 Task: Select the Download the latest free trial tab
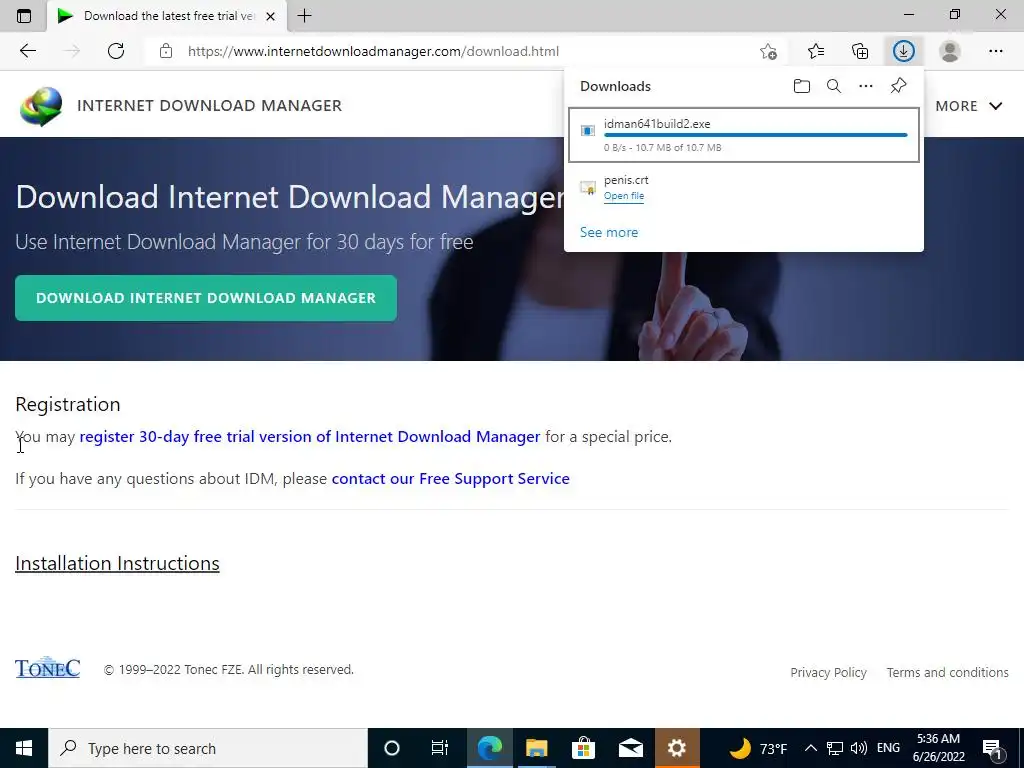coord(167,16)
